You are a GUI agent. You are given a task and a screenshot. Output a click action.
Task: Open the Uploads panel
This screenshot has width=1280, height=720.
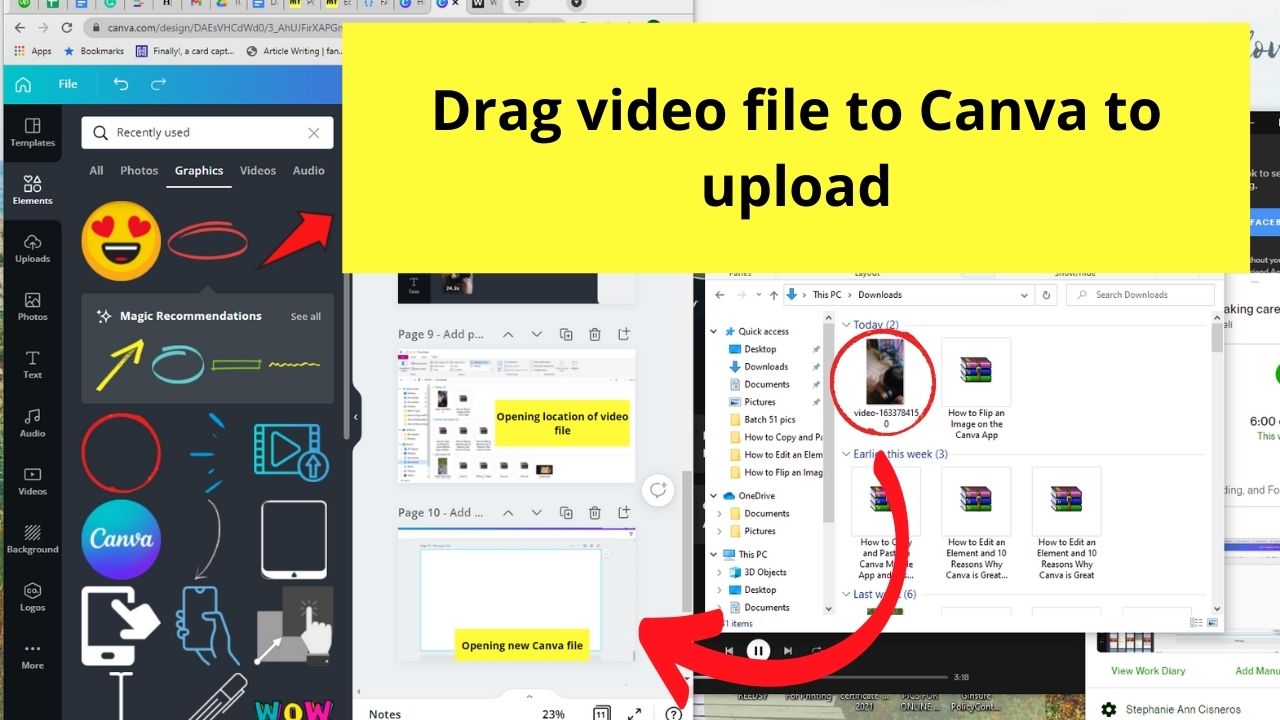(32, 249)
